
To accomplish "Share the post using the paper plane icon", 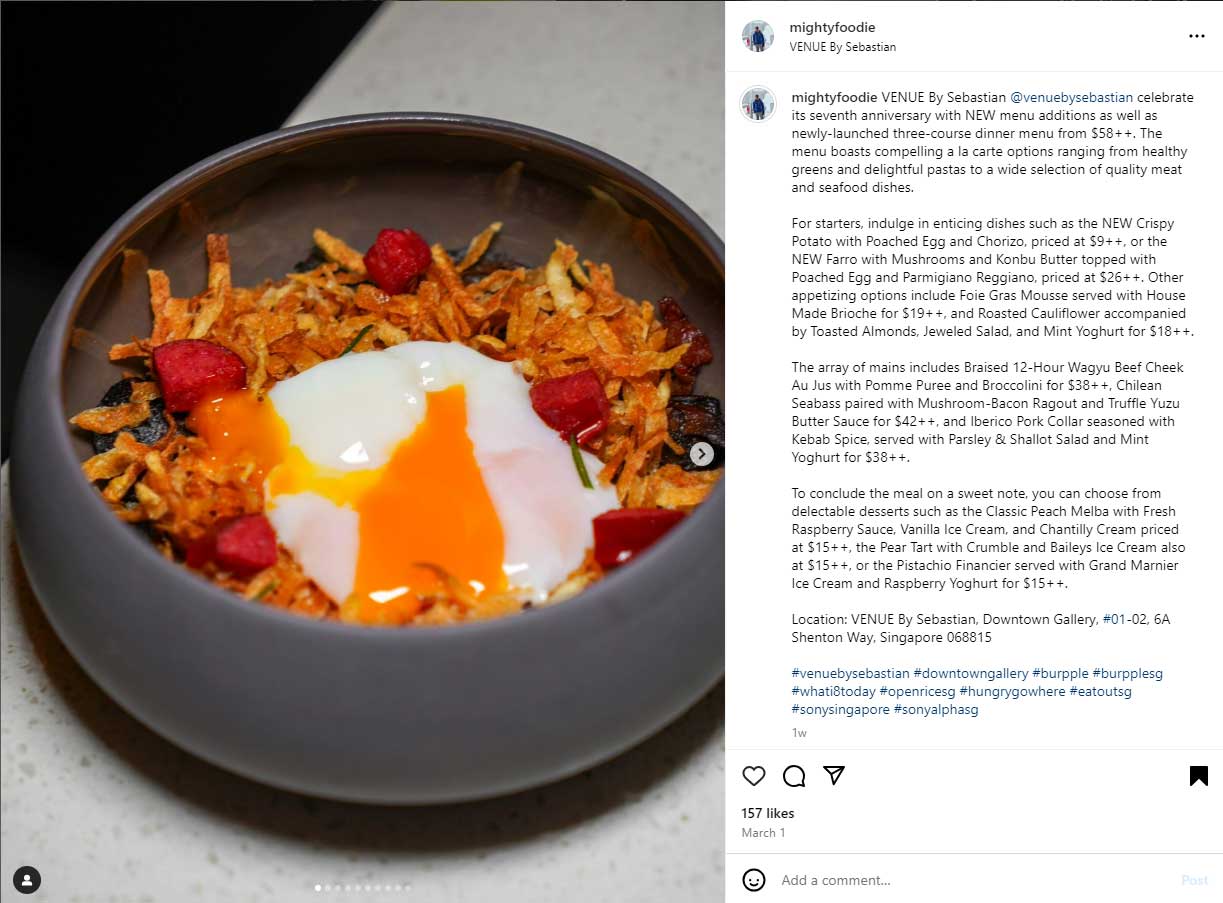I will 834,775.
